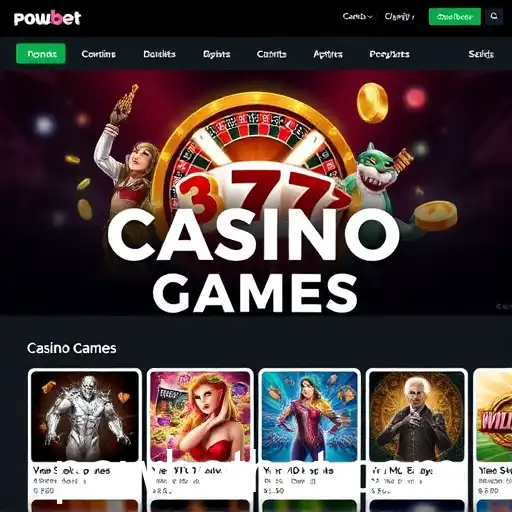Click the header link left of green button

pyautogui.click(x=399, y=17)
